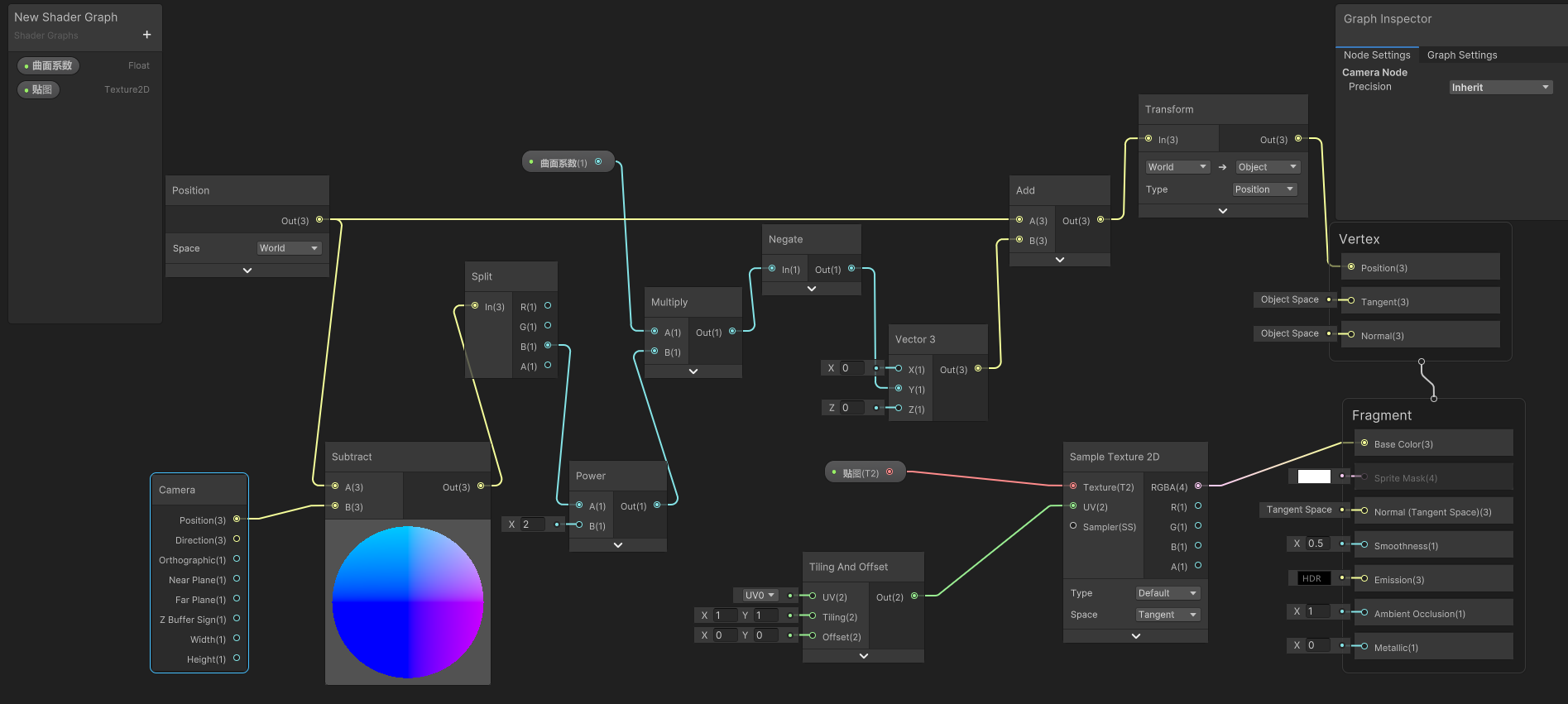Switch to Graph Settings tab
1568x704 pixels.
click(x=1462, y=55)
